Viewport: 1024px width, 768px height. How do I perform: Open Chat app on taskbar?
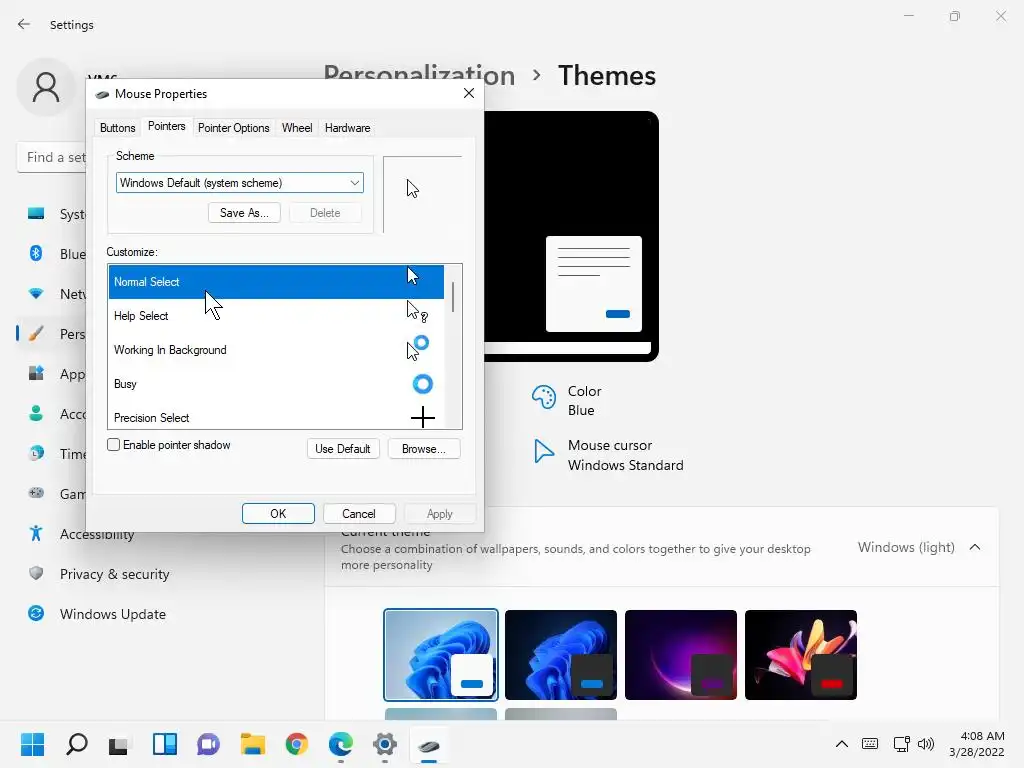click(x=208, y=744)
